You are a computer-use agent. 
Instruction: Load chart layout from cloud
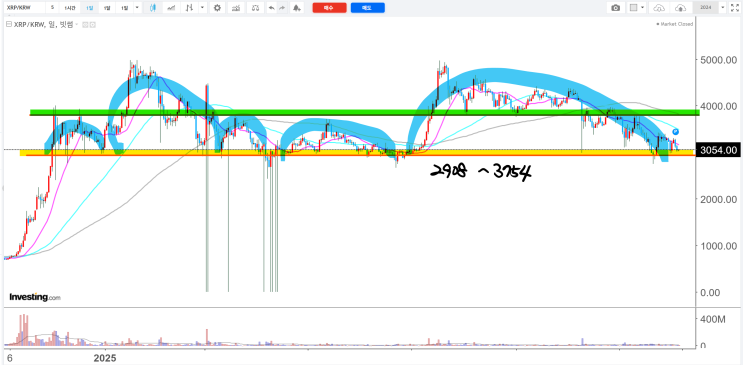click(659, 8)
